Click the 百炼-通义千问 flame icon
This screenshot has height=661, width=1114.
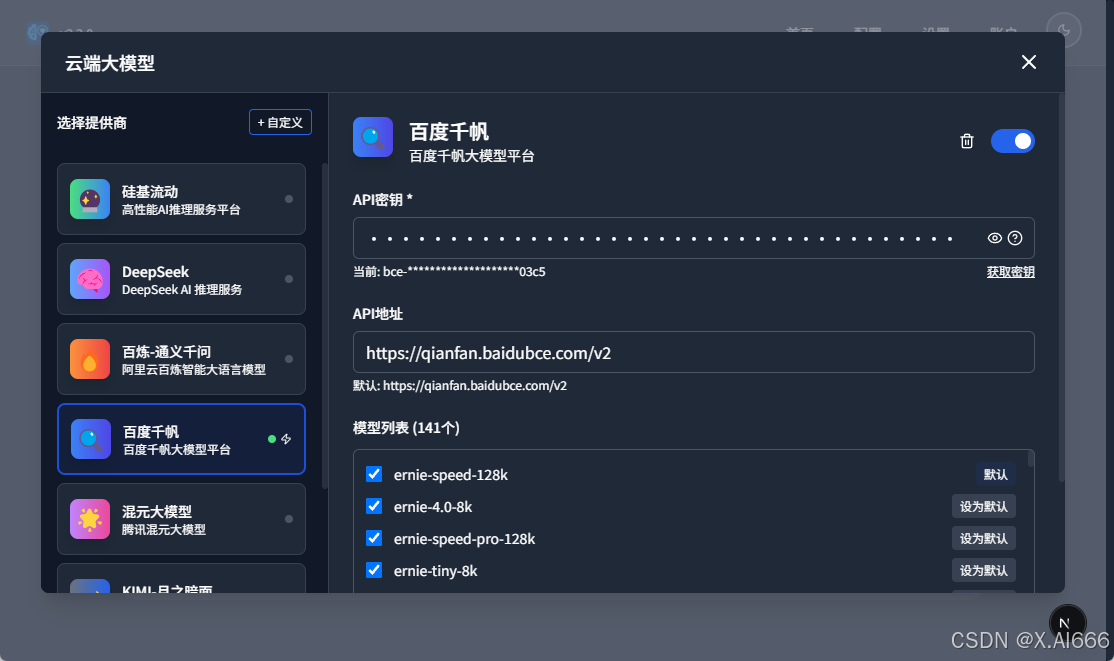[90, 359]
